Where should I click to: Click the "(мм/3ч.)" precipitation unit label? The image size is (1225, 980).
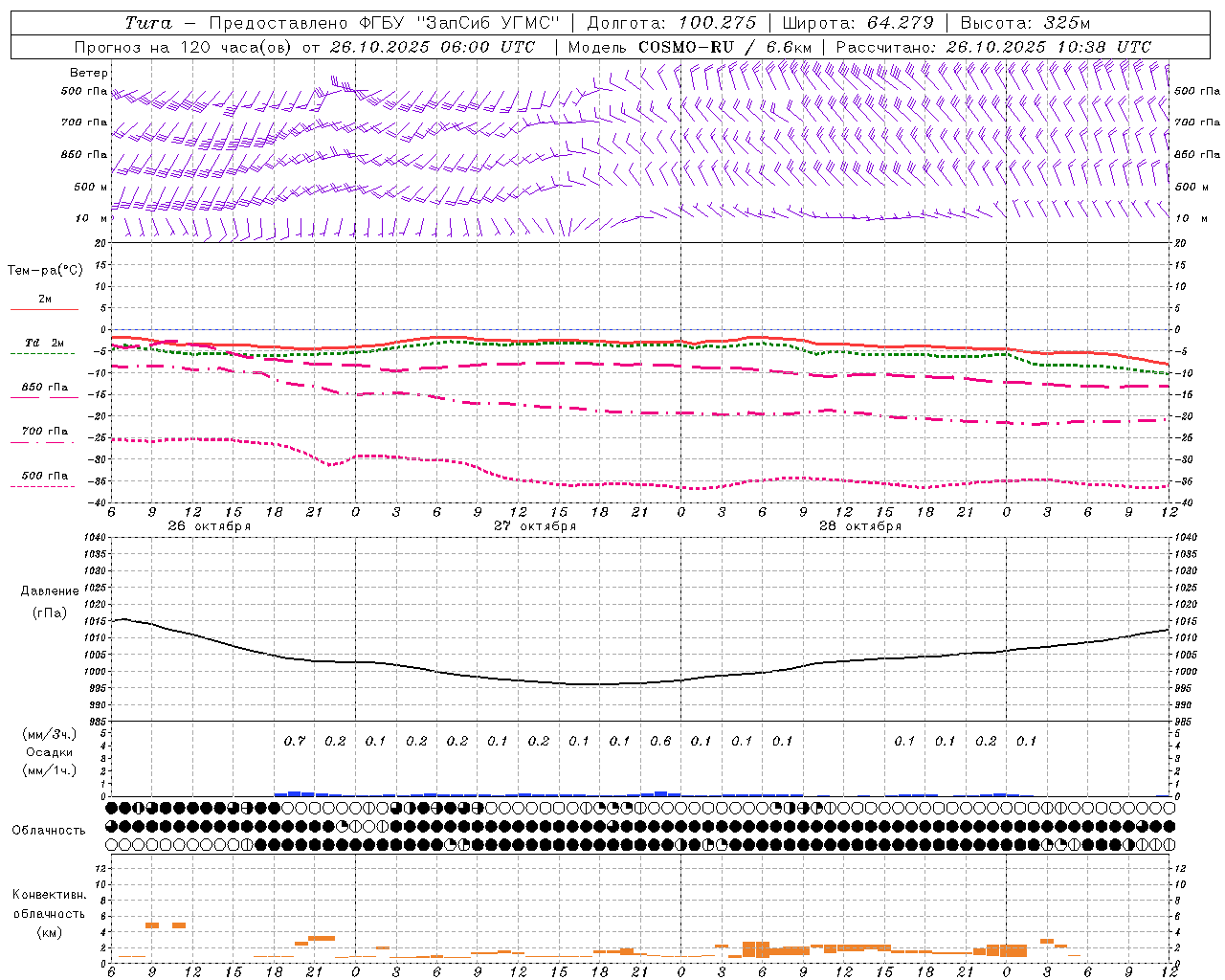click(50, 735)
